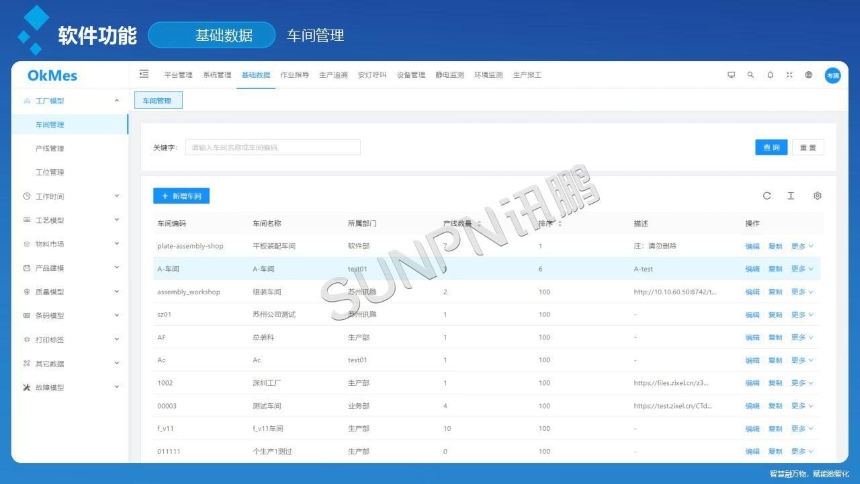Image resolution: width=860 pixels, height=484 pixels.
Task: Switch to the 作业指导 top tab
Action: (x=295, y=75)
